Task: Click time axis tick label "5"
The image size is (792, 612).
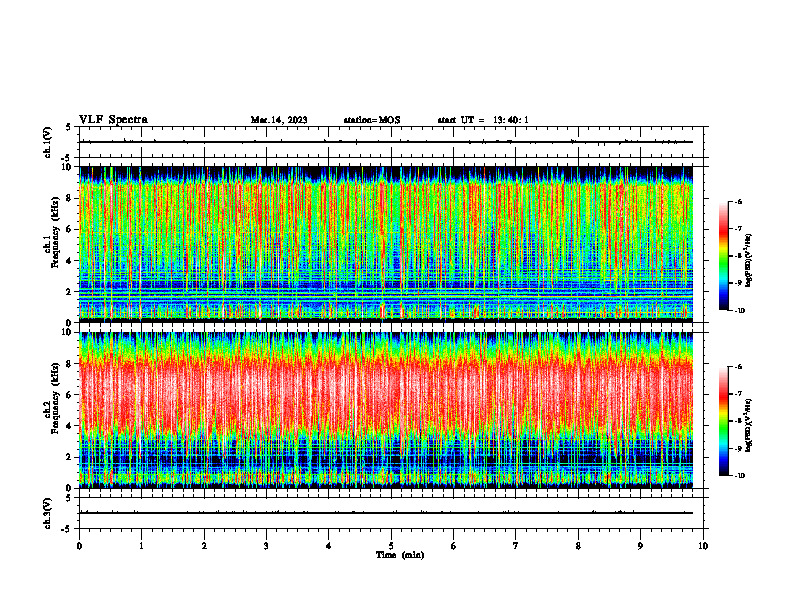Action: 391,546
